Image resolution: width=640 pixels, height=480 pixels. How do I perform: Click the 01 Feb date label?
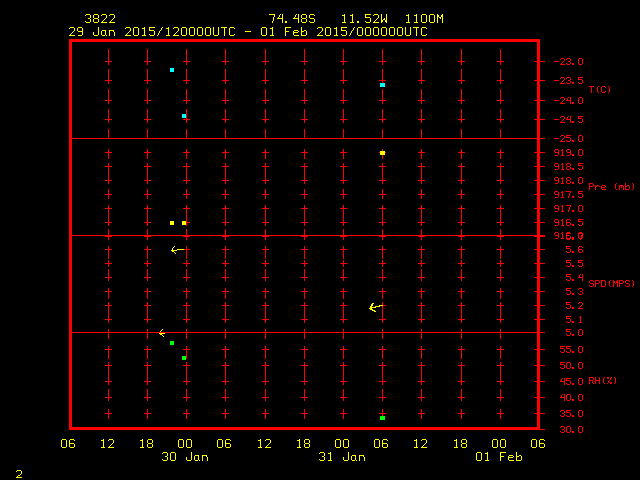coord(499,457)
